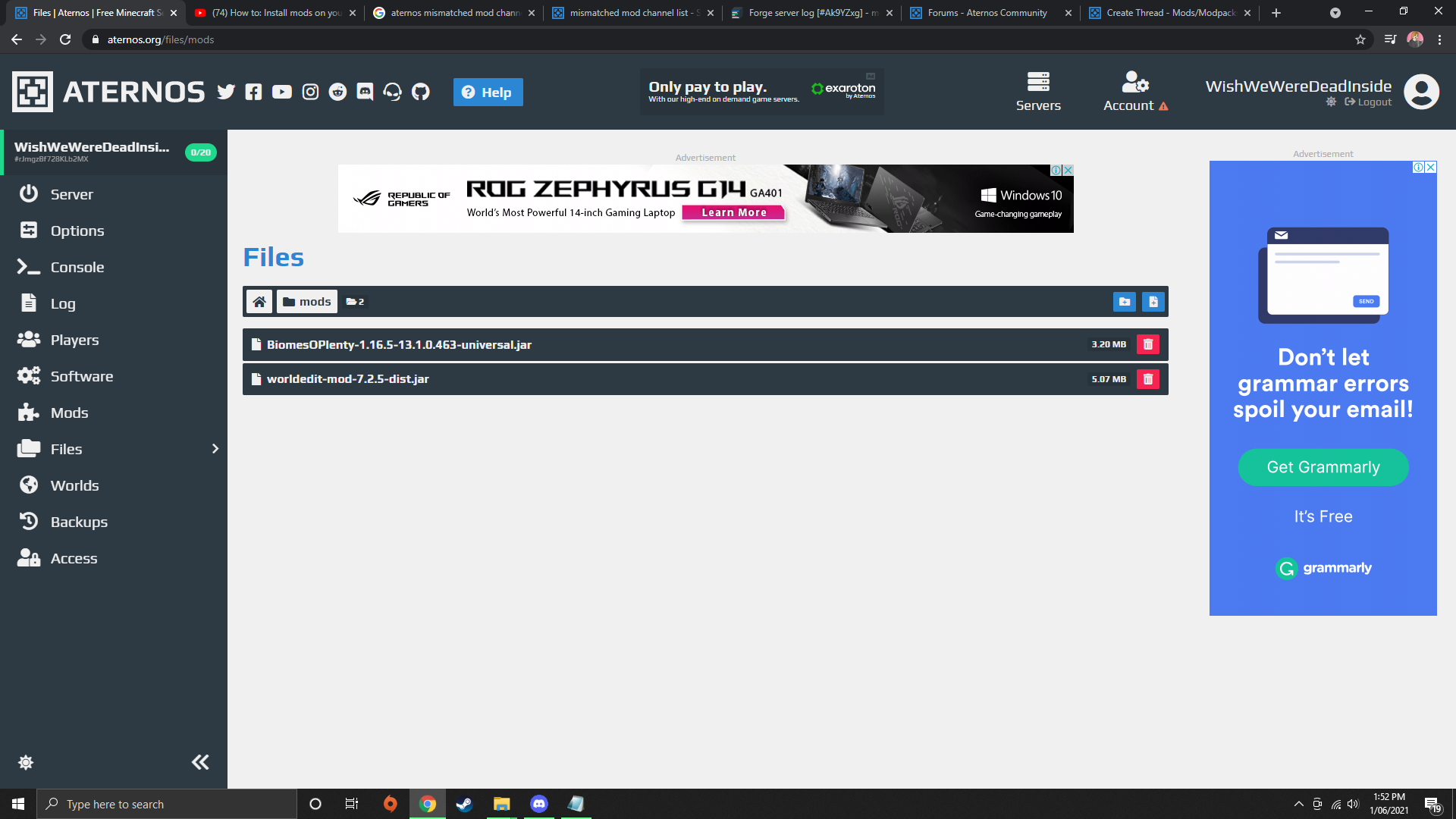Open Aternos Instagram icon
1456x819 pixels.
[x=310, y=92]
